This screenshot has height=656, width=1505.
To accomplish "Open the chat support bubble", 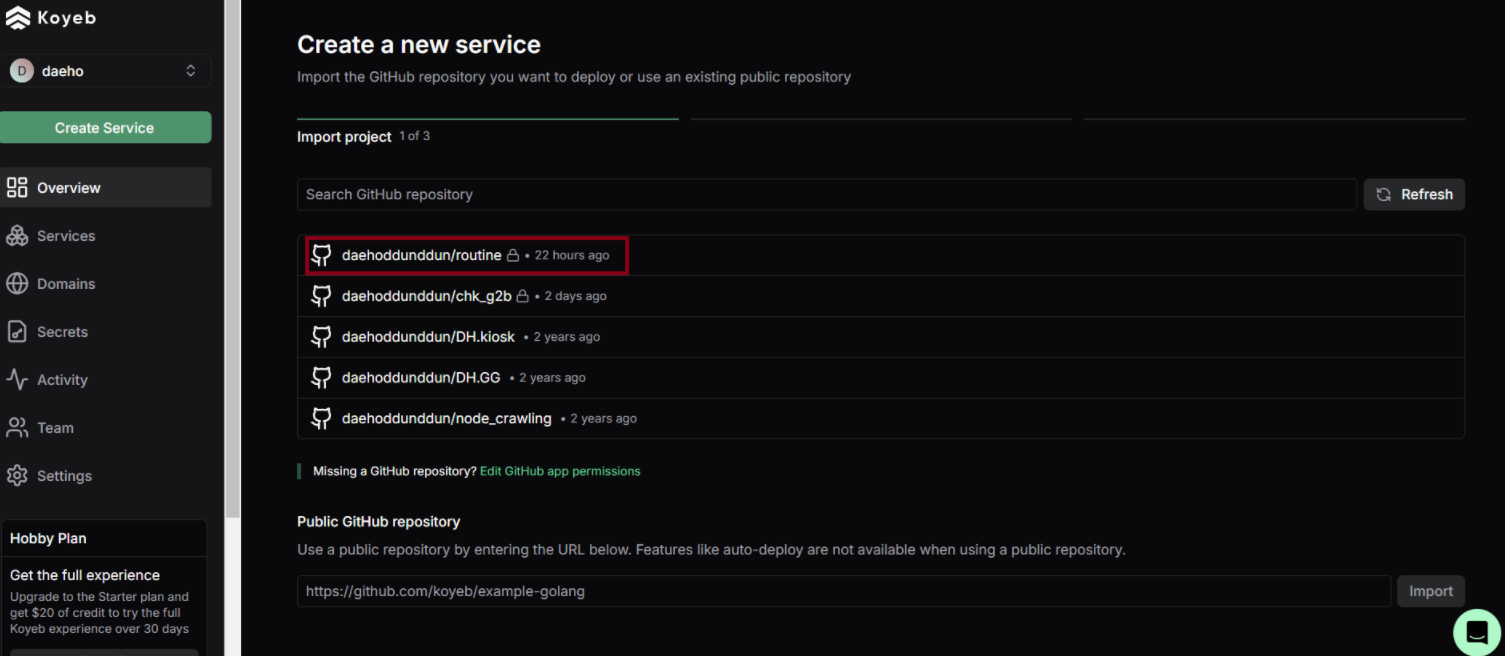I will [1477, 632].
